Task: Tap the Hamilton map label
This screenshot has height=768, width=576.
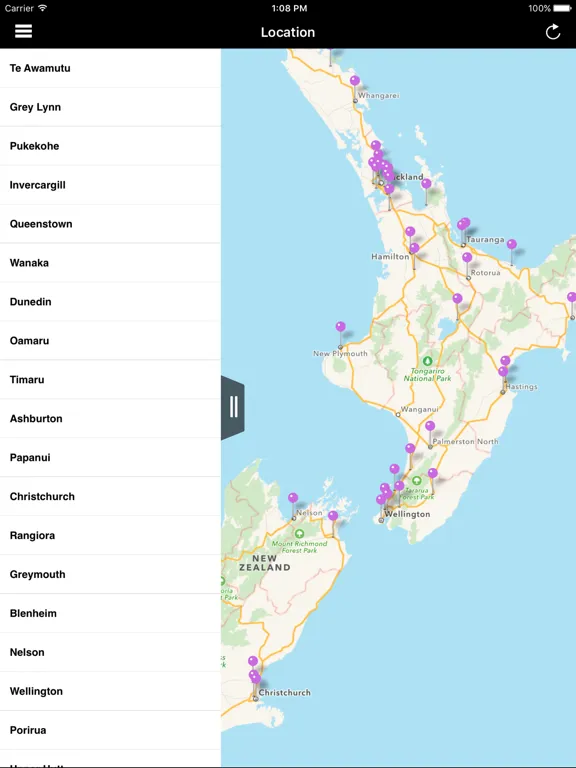Action: click(x=390, y=256)
